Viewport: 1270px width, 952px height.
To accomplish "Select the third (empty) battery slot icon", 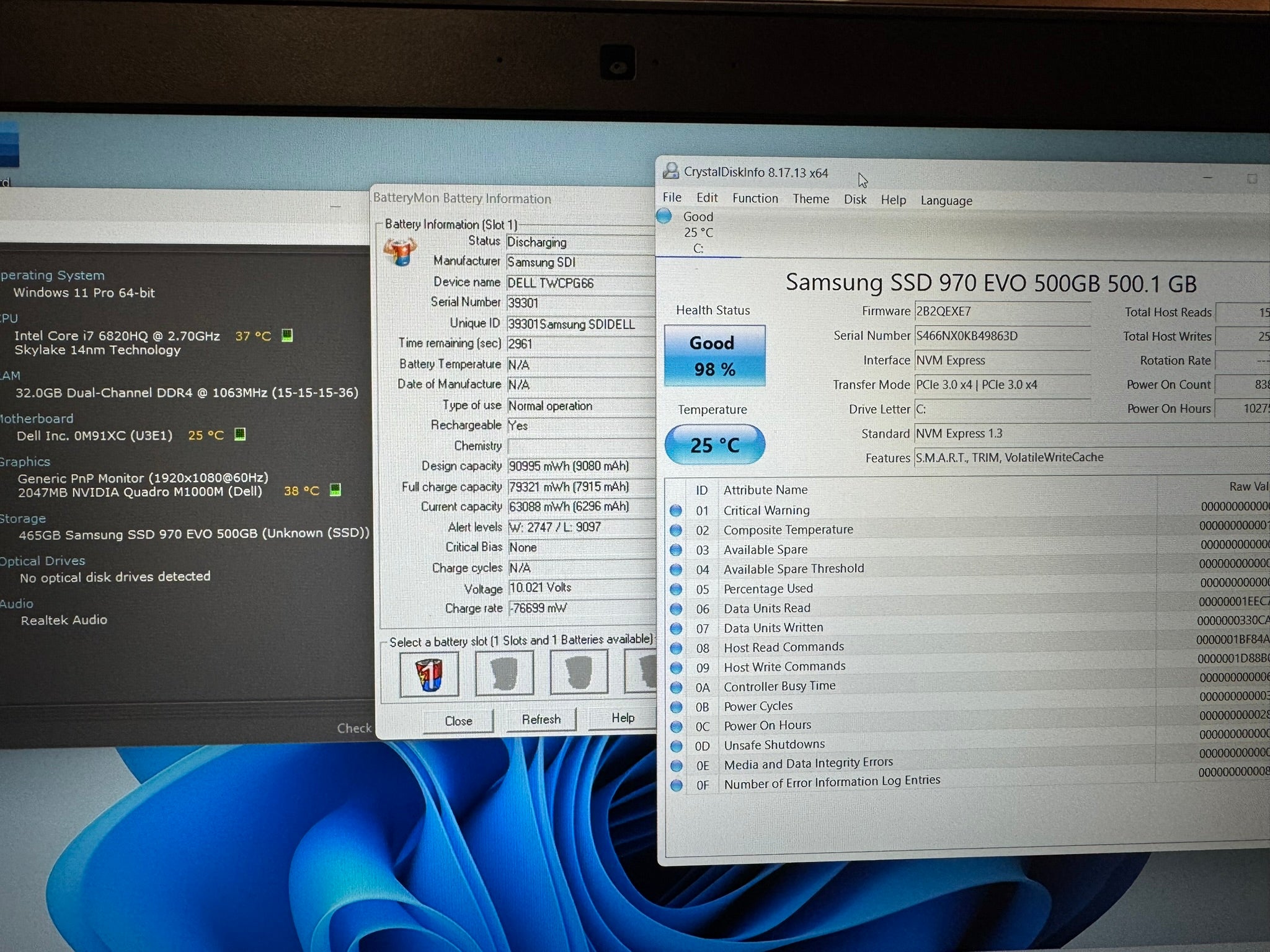I will coord(579,671).
